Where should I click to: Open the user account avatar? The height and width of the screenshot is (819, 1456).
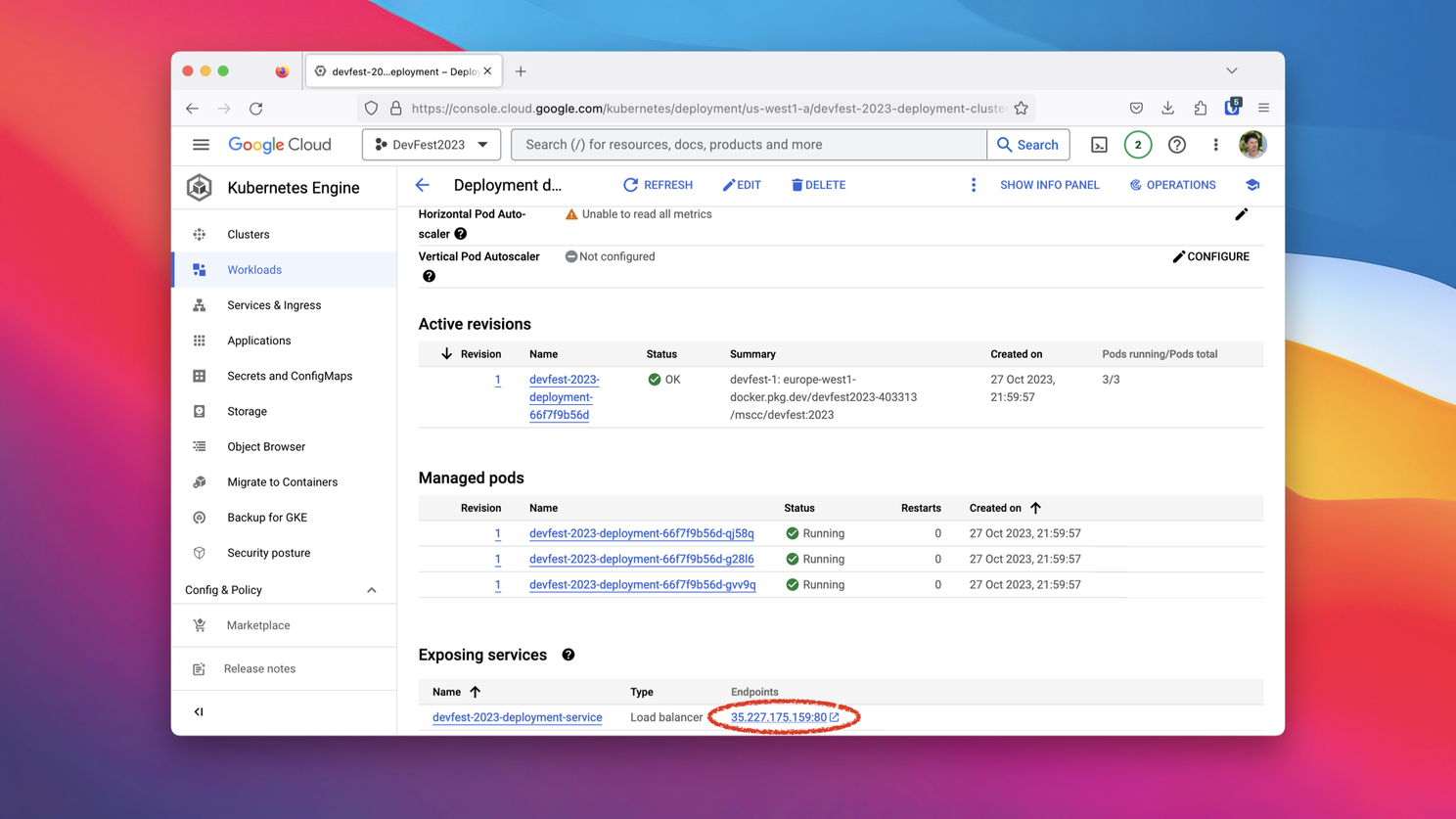click(x=1252, y=145)
